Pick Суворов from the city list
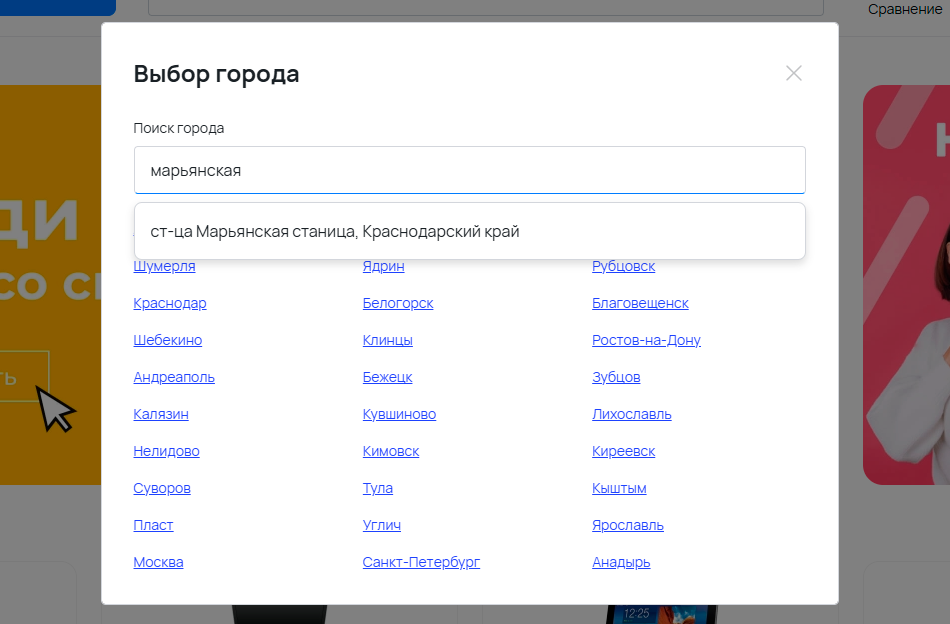This screenshot has width=950, height=624. point(162,488)
